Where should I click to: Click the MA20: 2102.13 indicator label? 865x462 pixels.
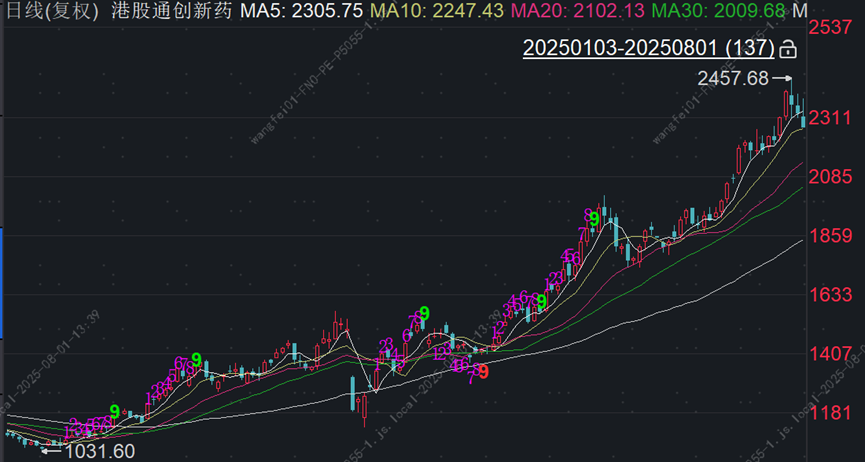tap(578, 9)
